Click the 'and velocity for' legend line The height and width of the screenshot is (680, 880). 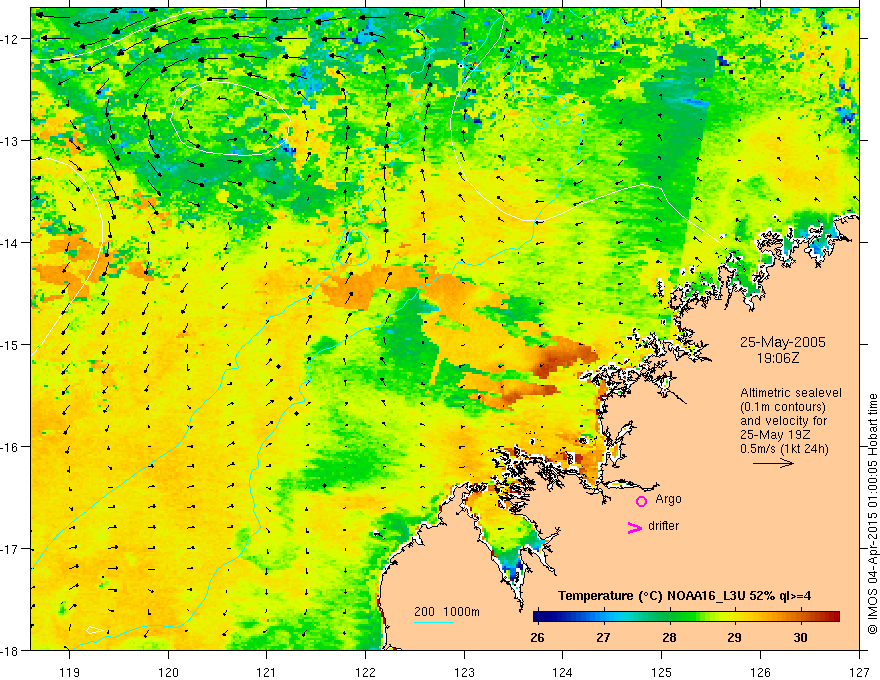coord(783,421)
